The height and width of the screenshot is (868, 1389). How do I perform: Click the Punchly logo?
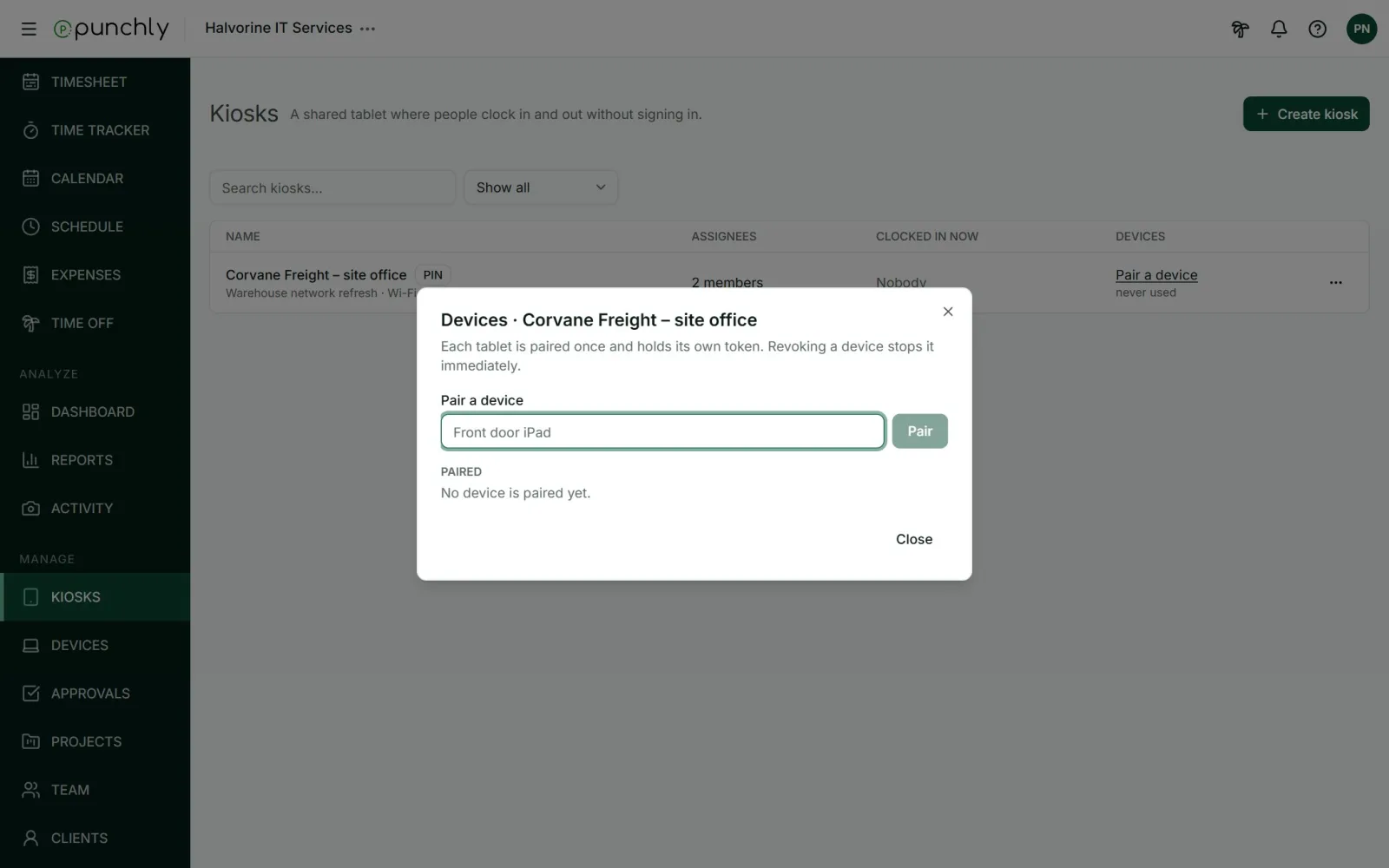(x=111, y=29)
